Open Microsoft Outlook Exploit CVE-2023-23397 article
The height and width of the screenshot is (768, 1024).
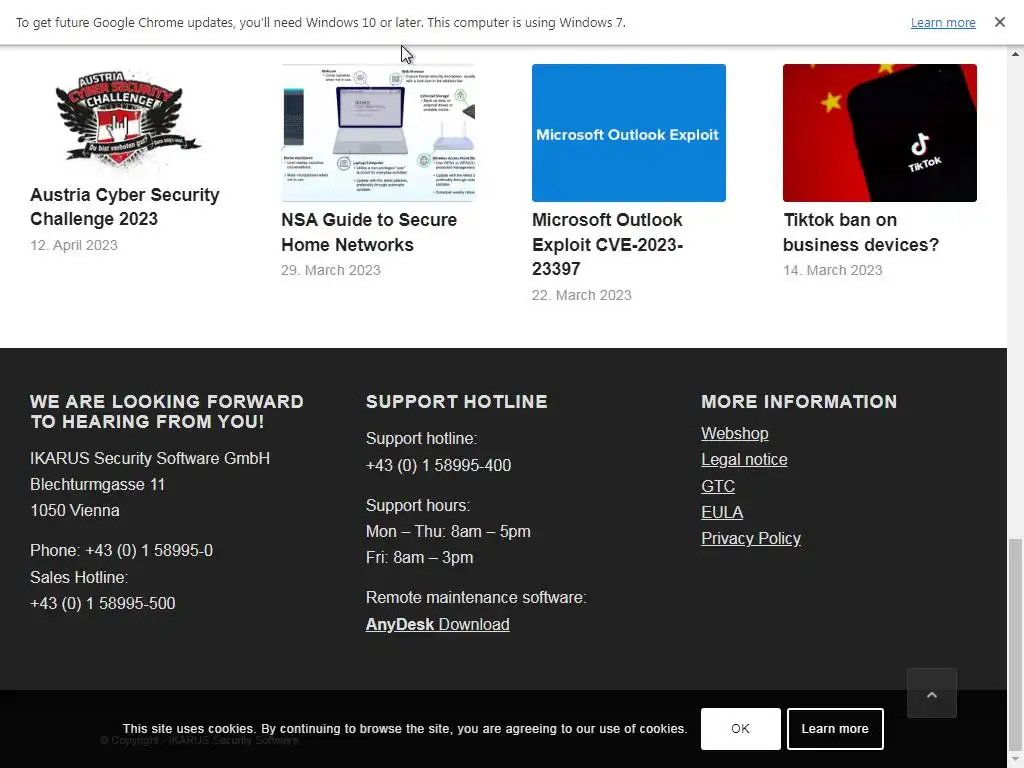pyautogui.click(x=607, y=244)
